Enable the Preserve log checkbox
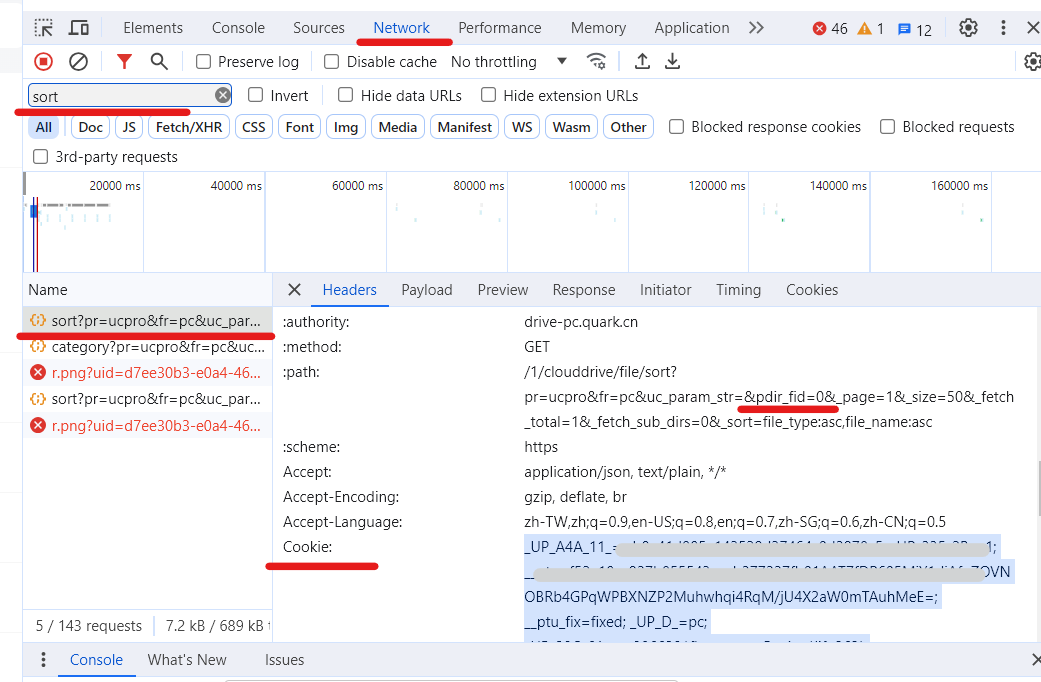Image resolution: width=1041 pixels, height=682 pixels. click(204, 62)
